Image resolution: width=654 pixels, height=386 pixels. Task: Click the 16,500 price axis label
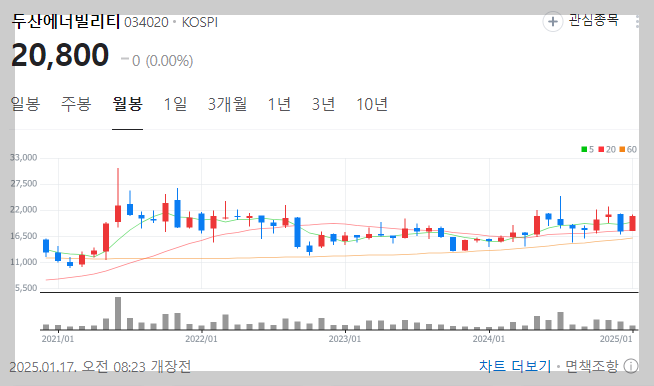click(x=24, y=236)
